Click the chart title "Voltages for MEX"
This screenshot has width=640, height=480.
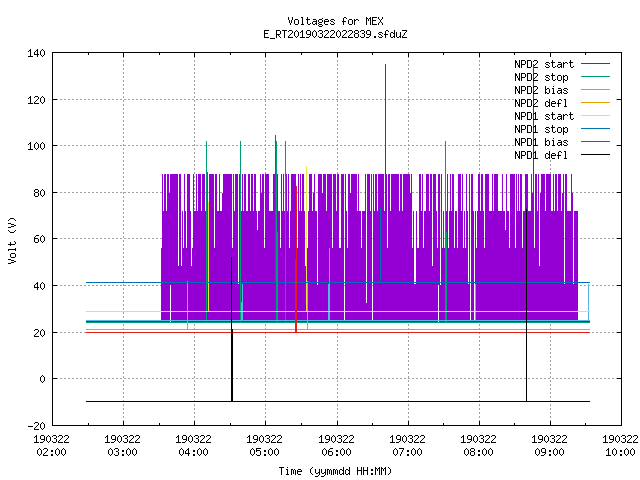point(335,21)
